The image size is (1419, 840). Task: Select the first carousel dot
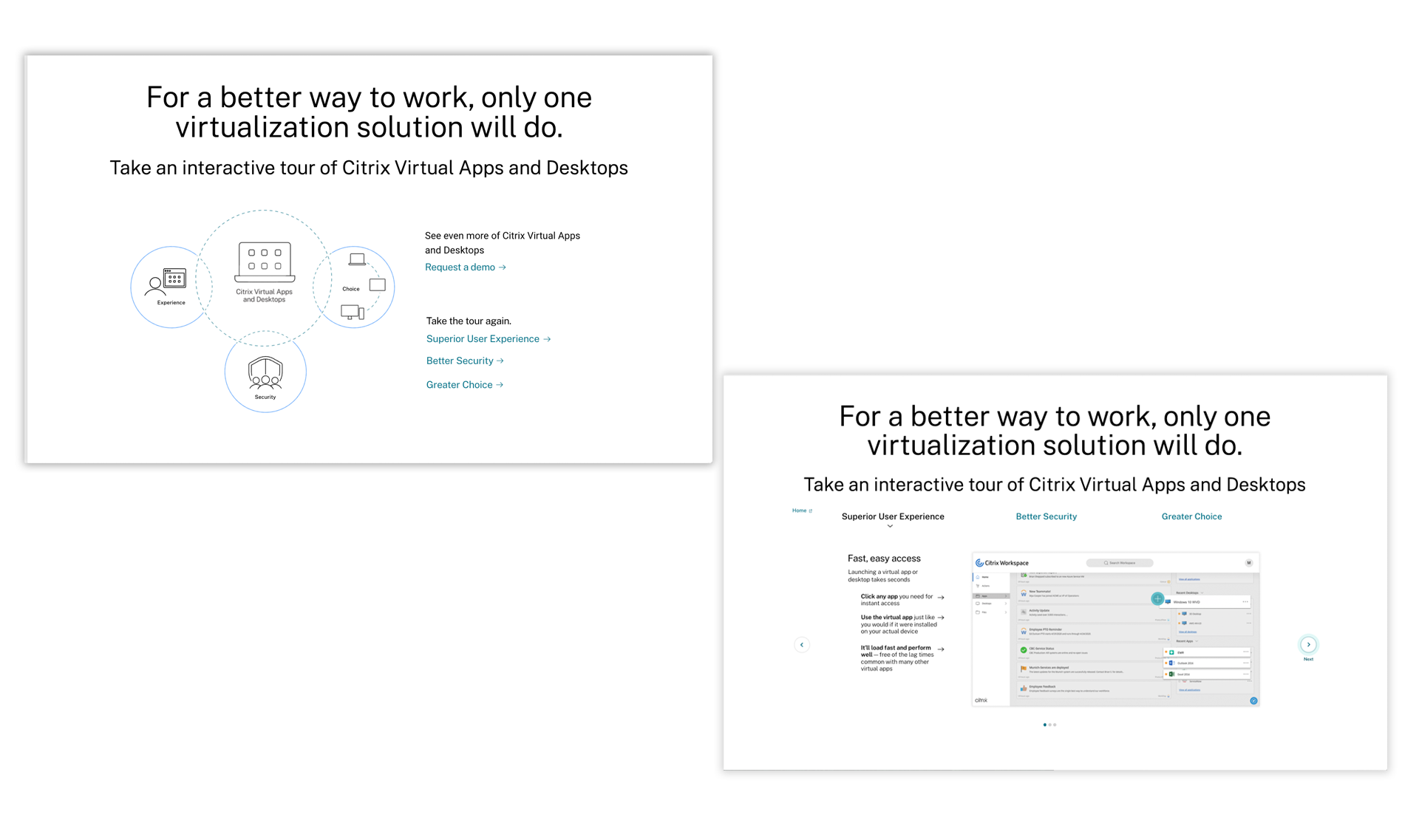click(x=1044, y=725)
